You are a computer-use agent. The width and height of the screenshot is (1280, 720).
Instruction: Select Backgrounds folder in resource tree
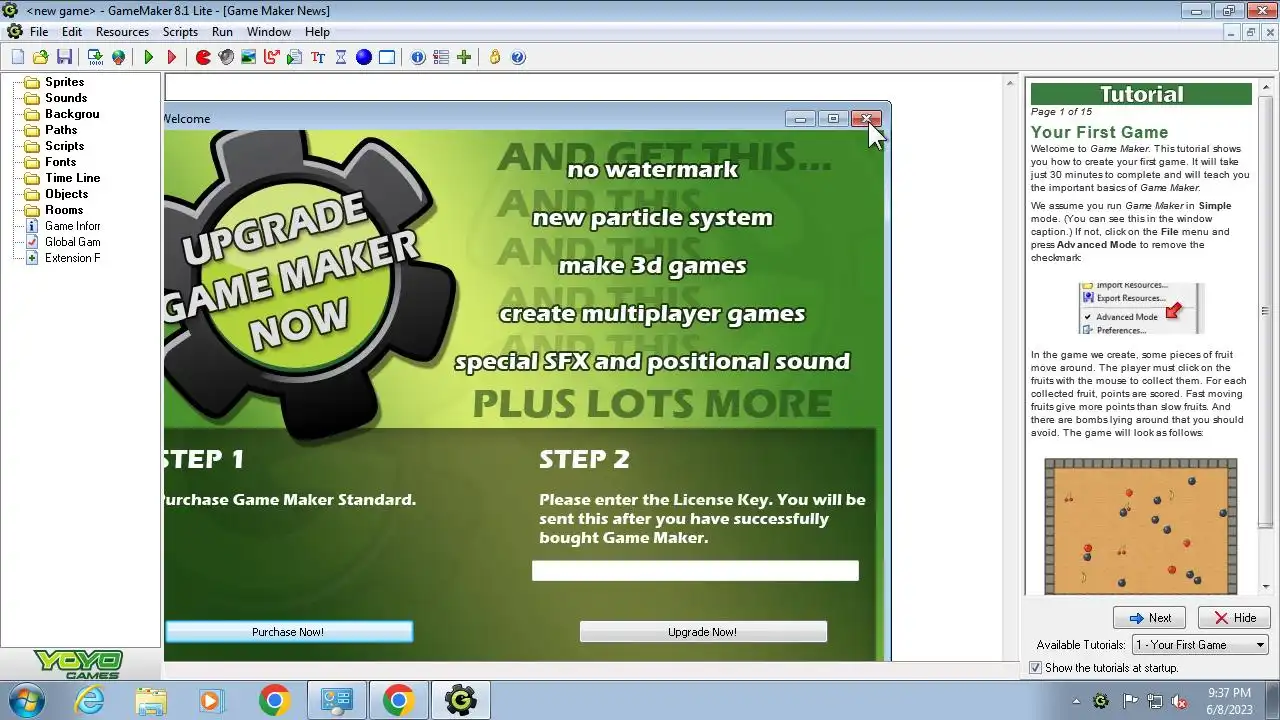point(72,114)
